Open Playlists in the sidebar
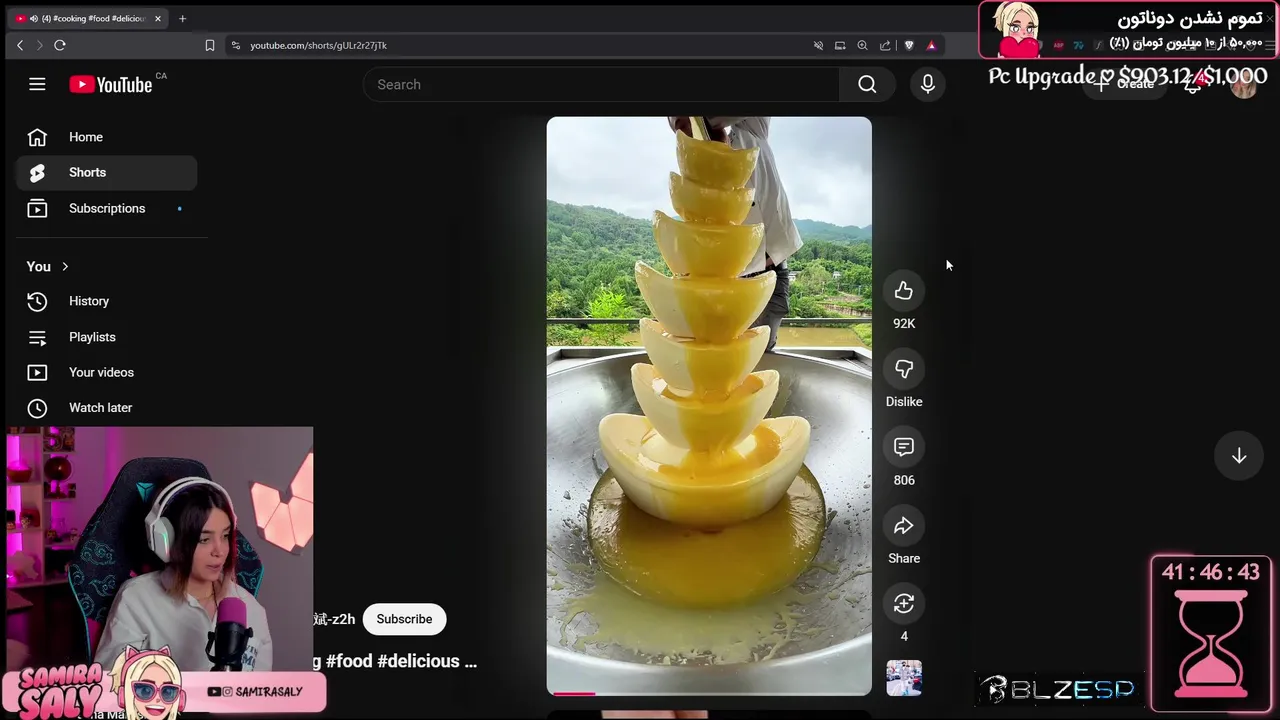Image resolution: width=1280 pixels, height=720 pixels. tap(106, 337)
